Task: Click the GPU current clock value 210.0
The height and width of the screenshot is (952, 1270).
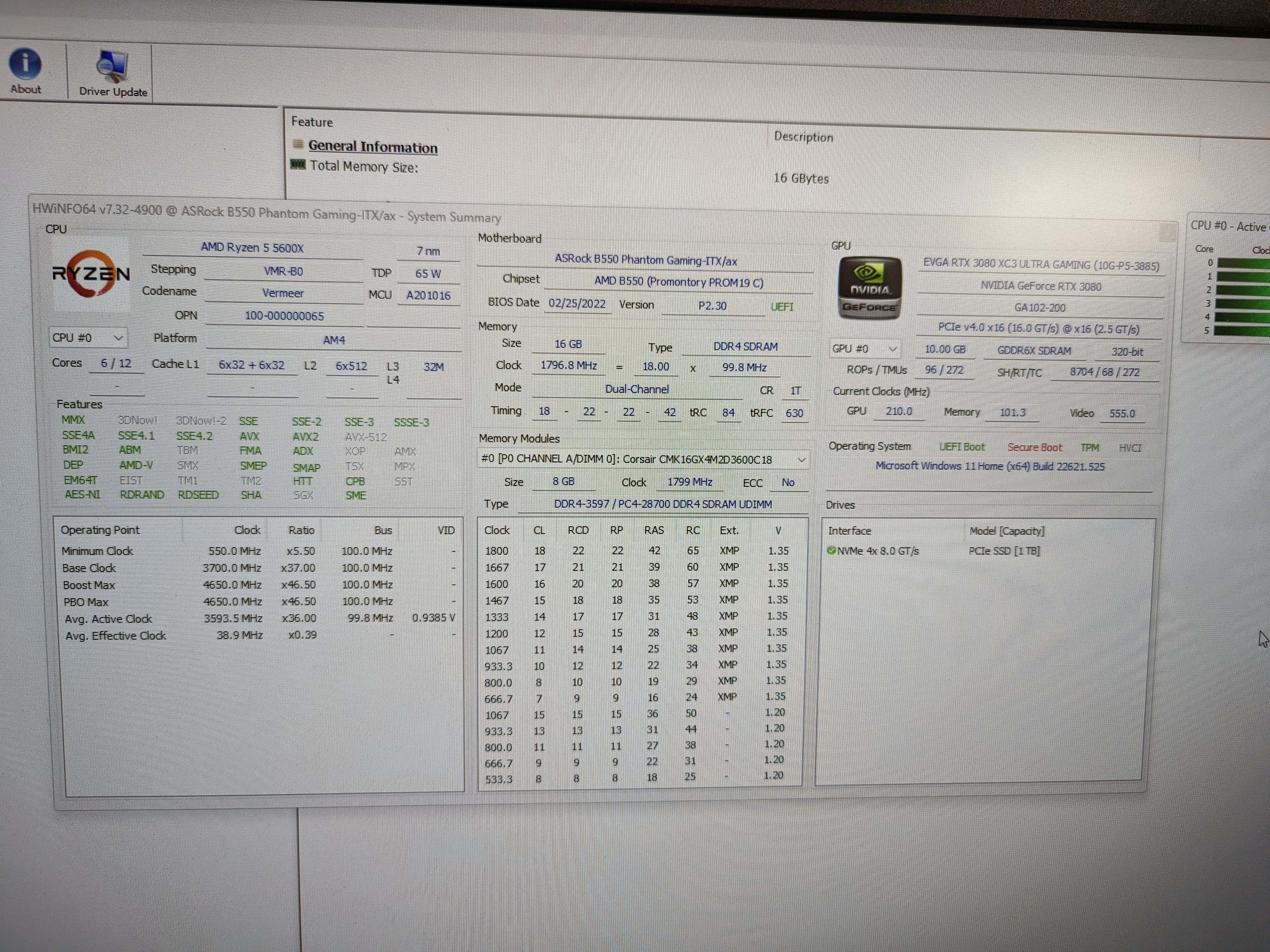Action: click(x=899, y=412)
